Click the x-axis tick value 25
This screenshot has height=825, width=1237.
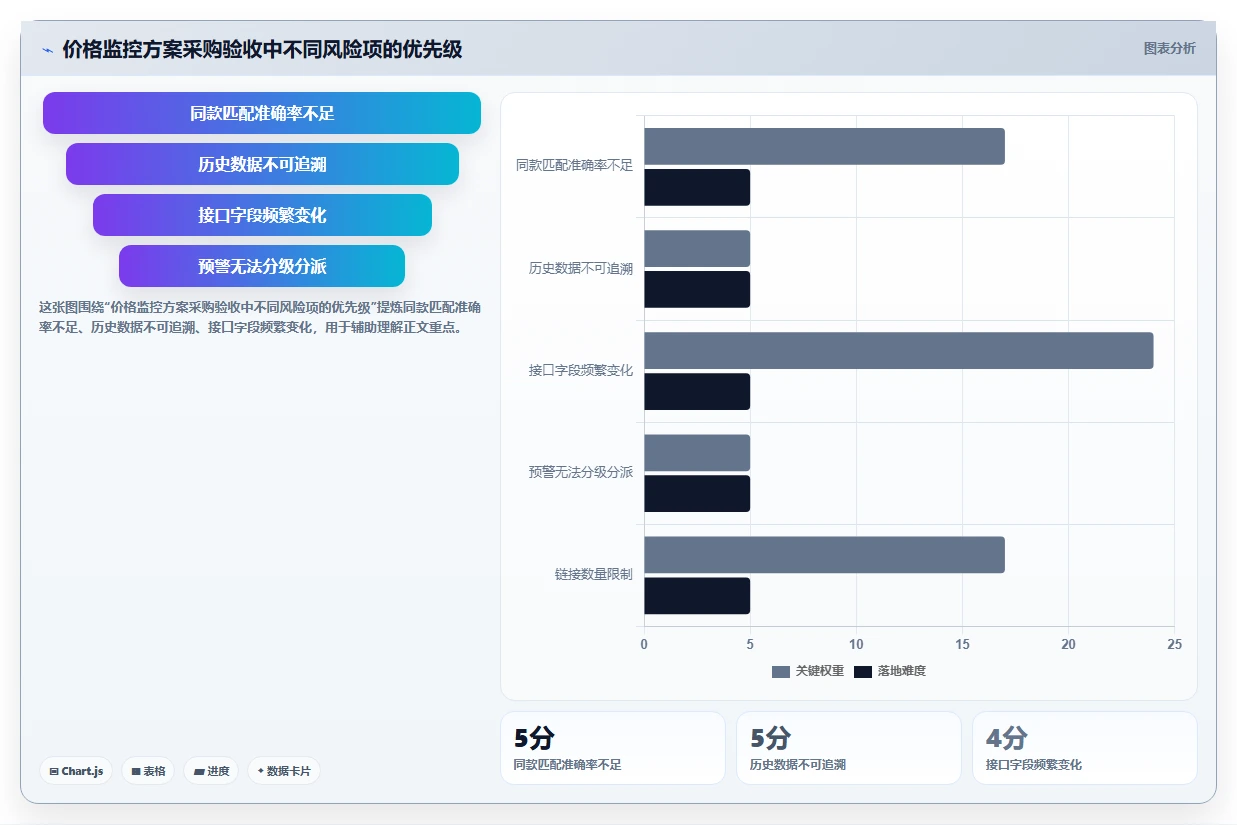click(1174, 645)
